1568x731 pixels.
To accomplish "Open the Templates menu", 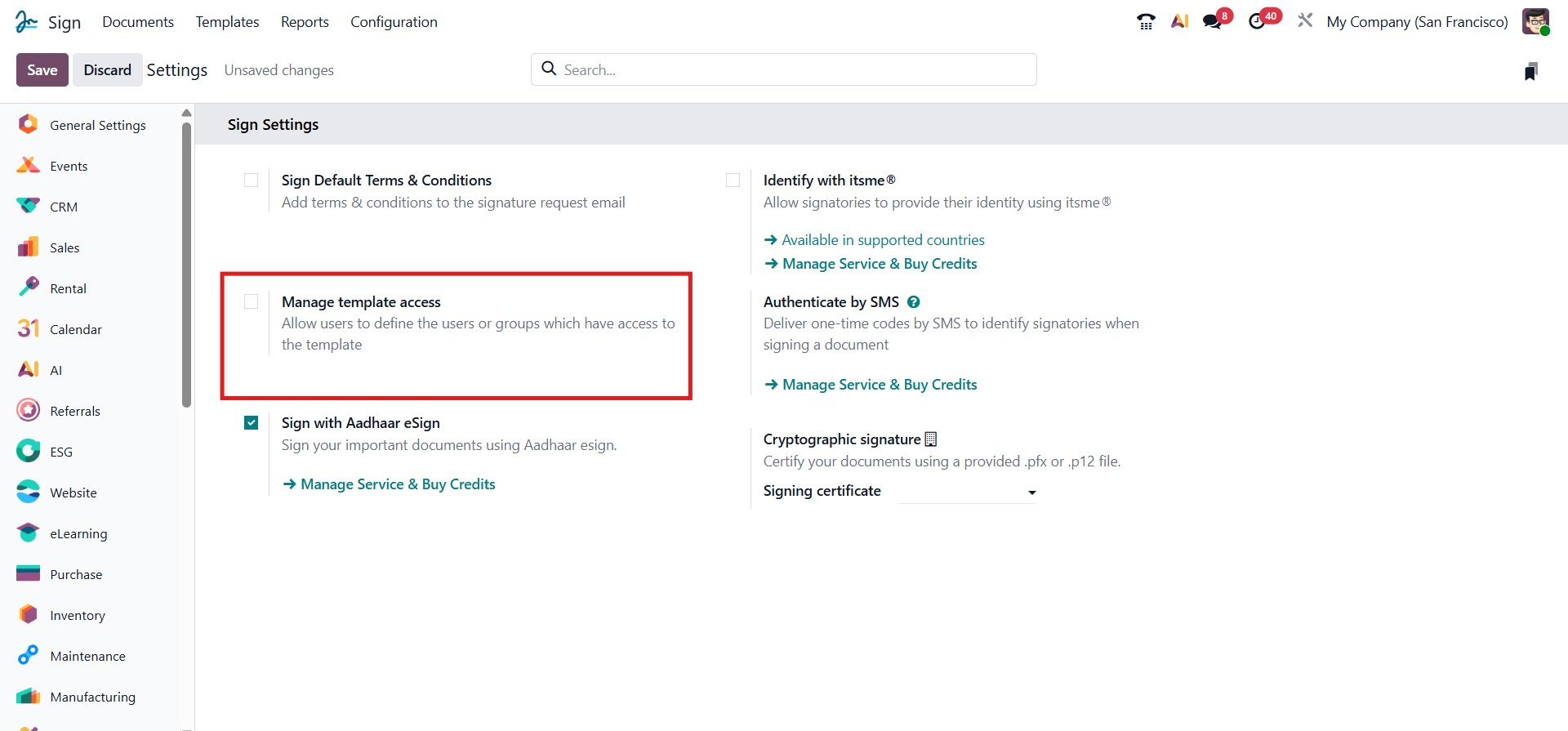I will [x=227, y=22].
